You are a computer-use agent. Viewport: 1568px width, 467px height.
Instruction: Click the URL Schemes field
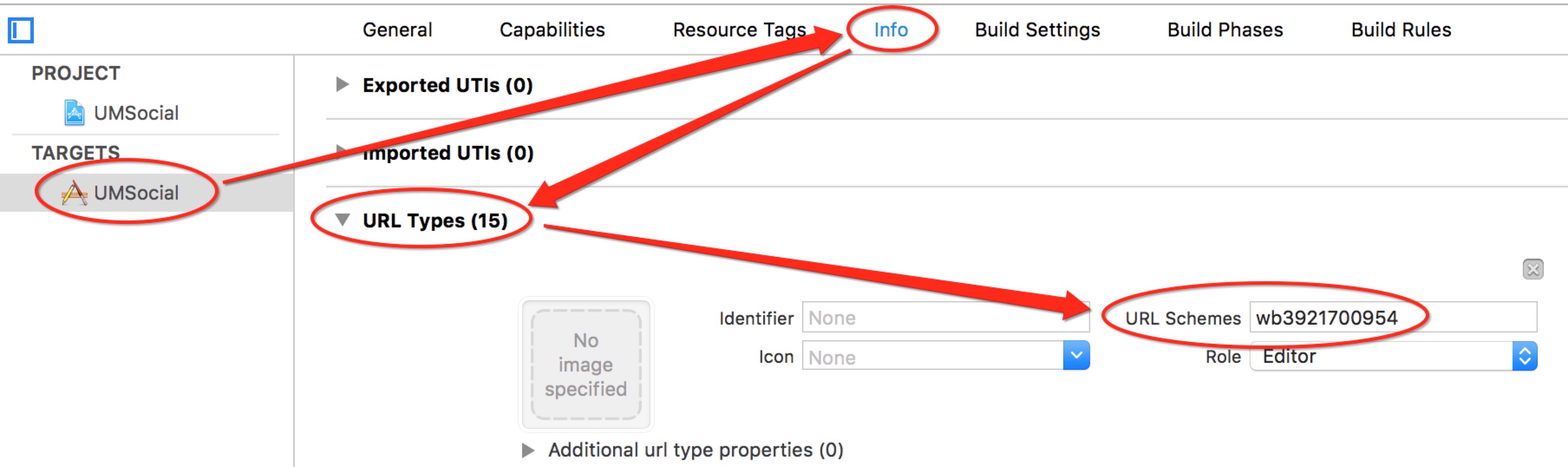(x=1393, y=317)
